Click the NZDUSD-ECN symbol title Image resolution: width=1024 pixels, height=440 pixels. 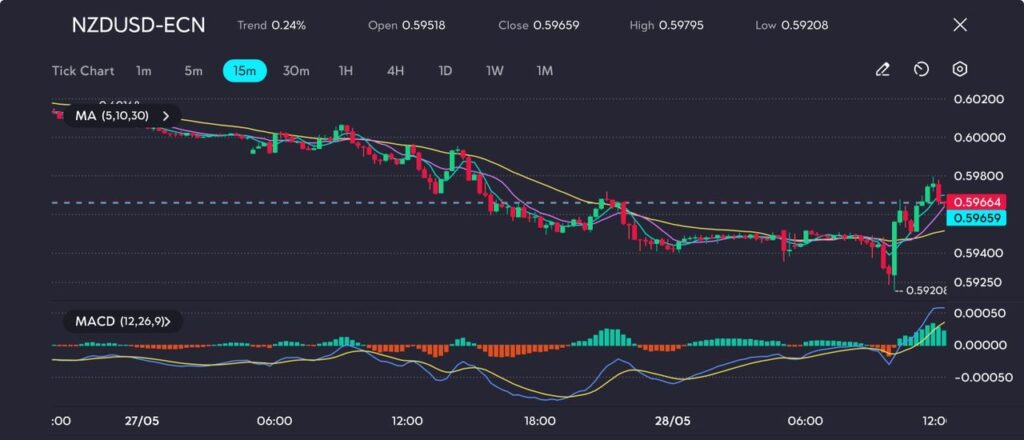tap(139, 25)
